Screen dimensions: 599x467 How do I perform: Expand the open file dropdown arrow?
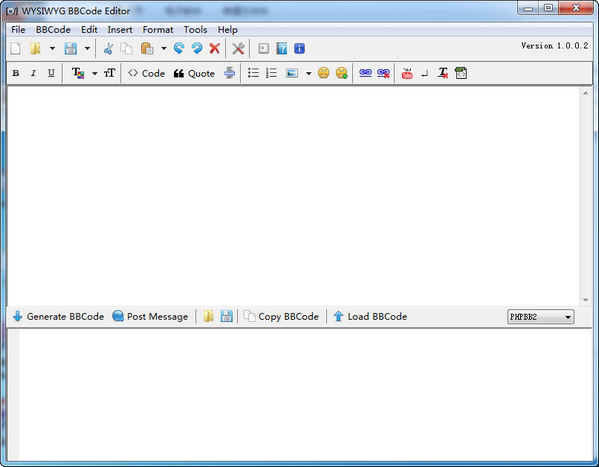[52, 49]
